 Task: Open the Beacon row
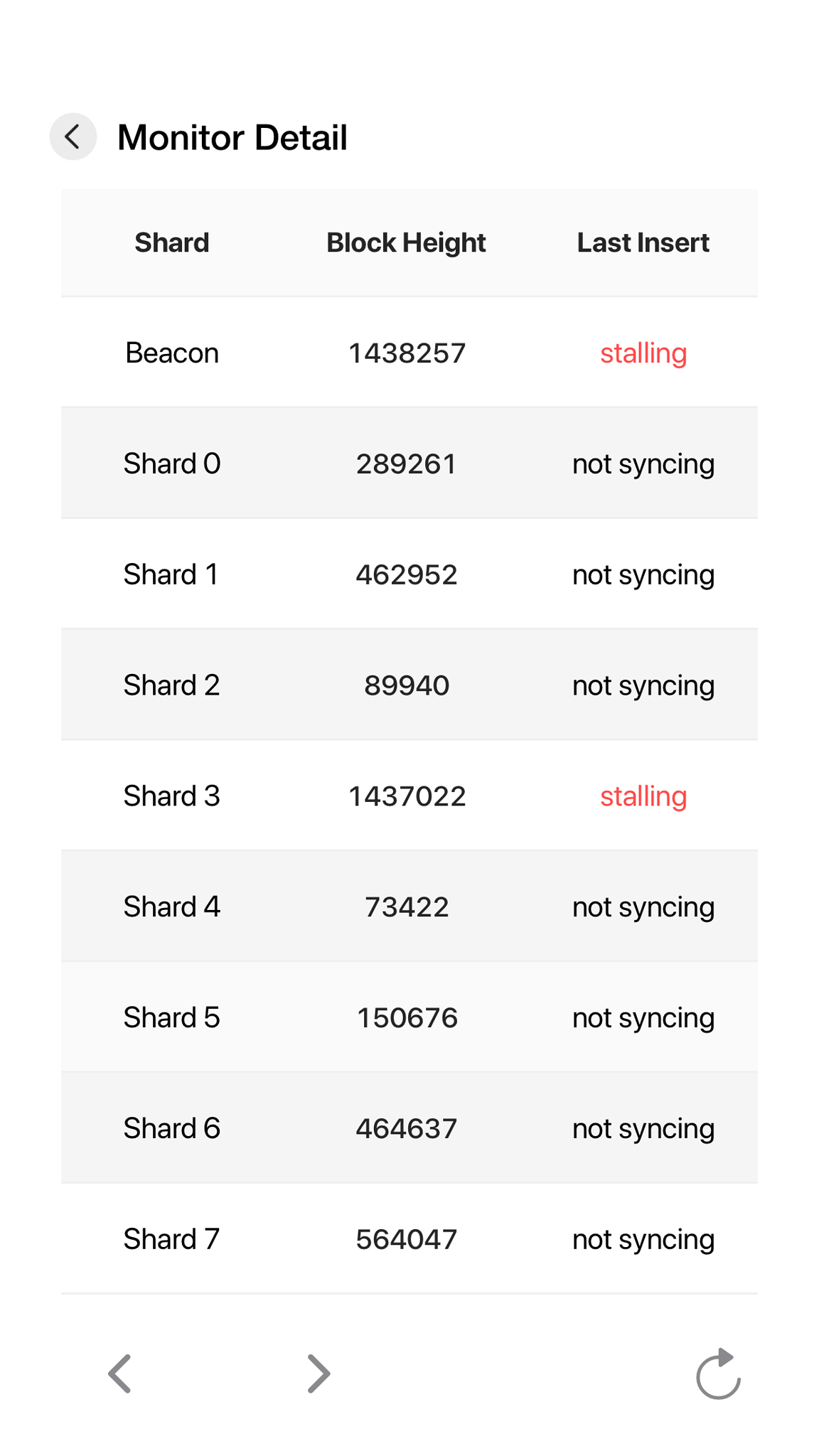pyautogui.click(x=409, y=353)
